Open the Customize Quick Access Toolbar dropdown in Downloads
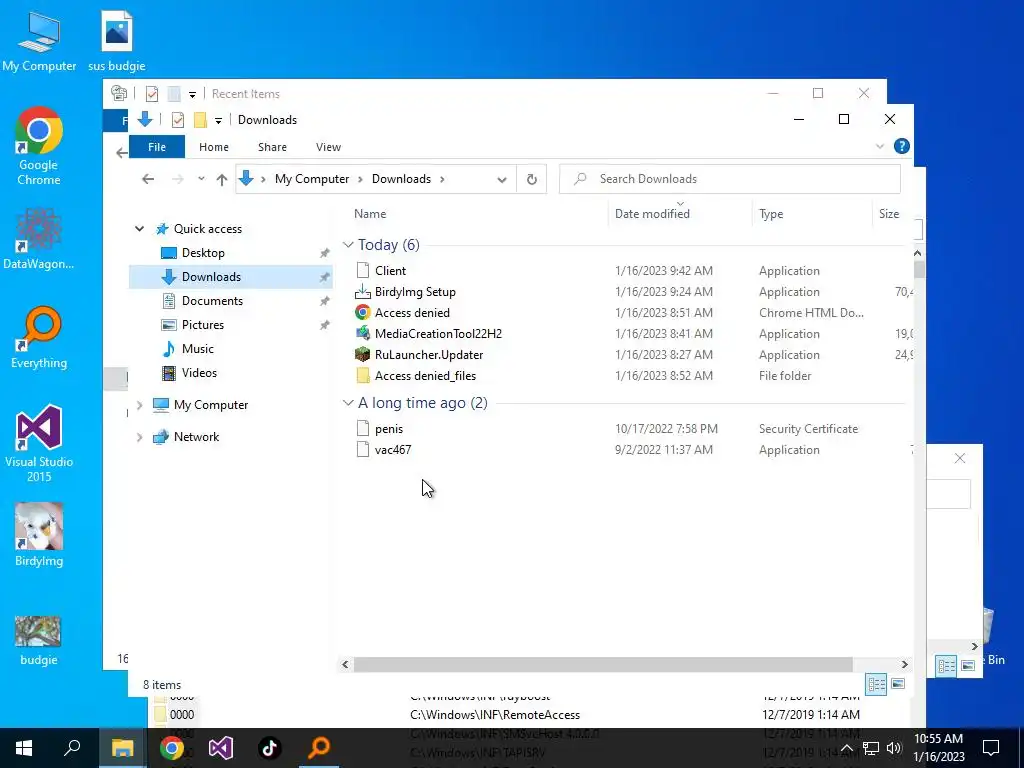Viewport: 1024px width, 768px height. [218, 120]
